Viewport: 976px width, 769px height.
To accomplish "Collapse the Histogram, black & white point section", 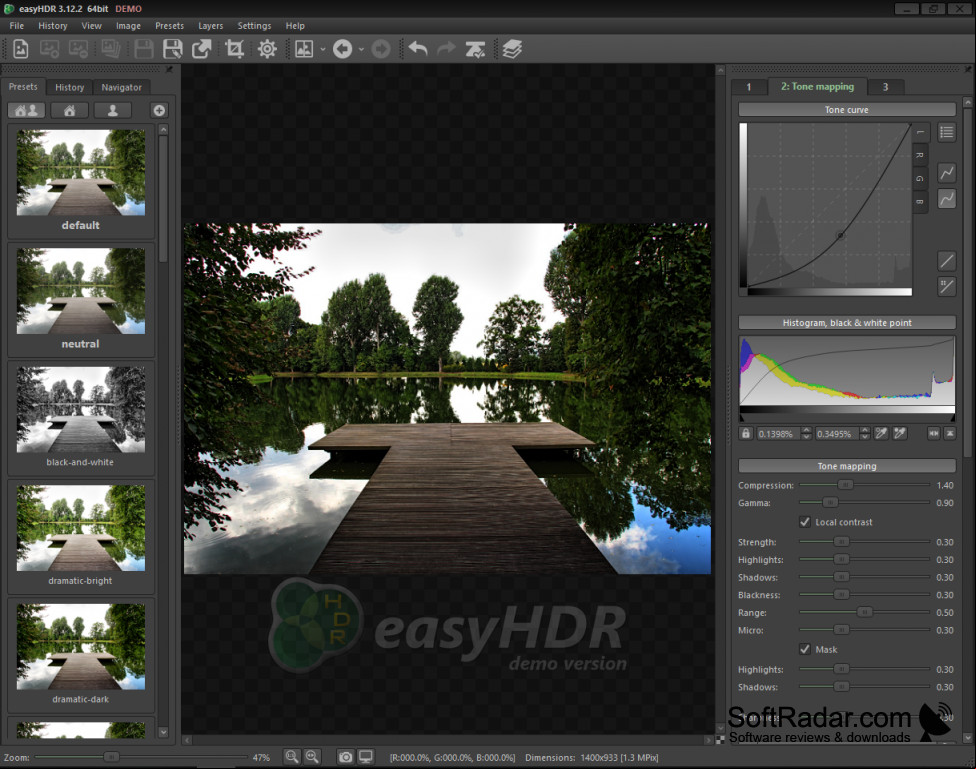I will coord(847,323).
